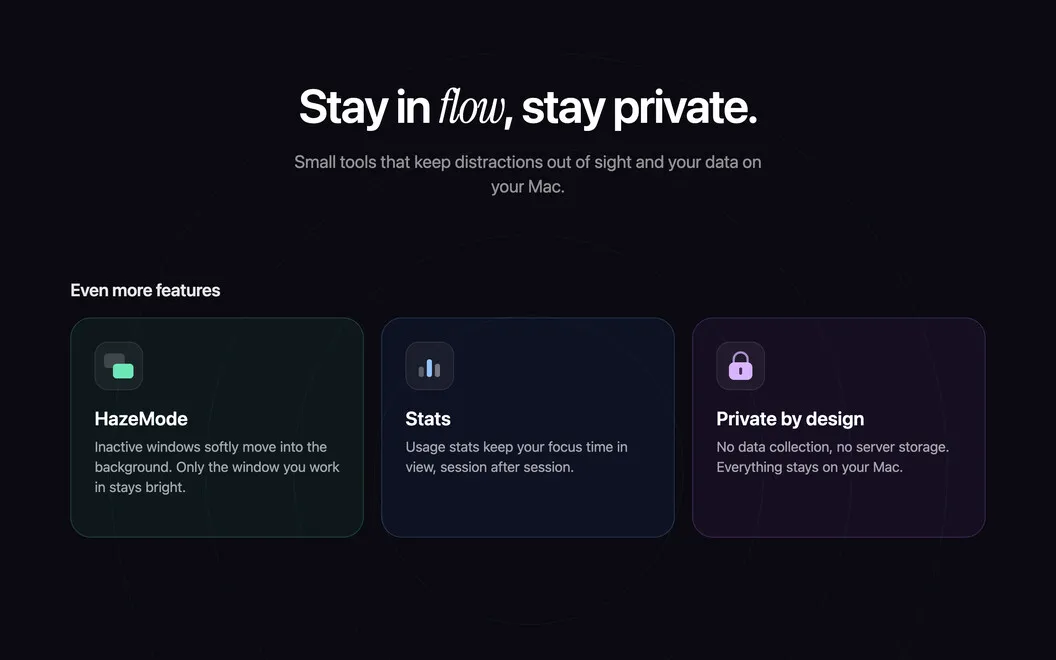The image size is (1056, 660).
Task: Click empty area at bottom of Stats card
Action: click(527, 508)
